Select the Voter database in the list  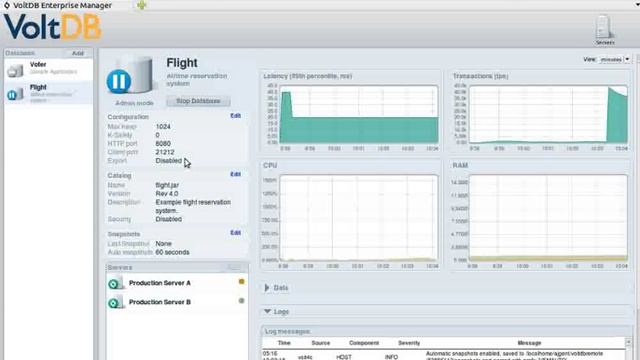(x=49, y=70)
